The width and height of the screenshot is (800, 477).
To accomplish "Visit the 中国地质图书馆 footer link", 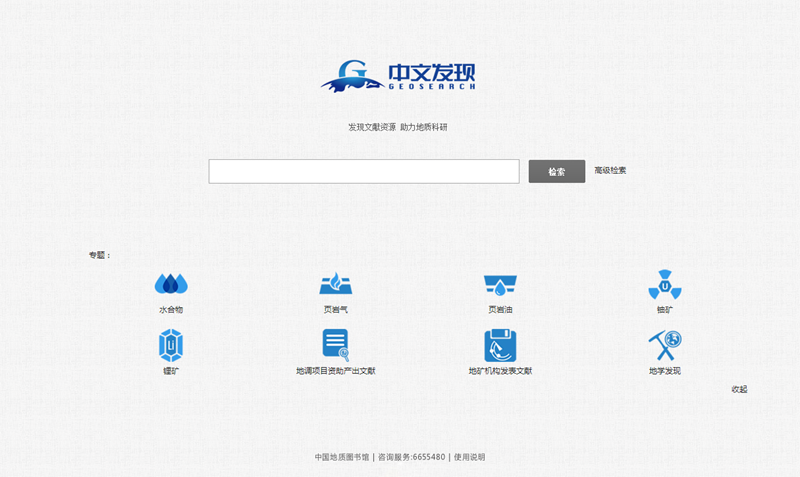I will (x=342, y=457).
